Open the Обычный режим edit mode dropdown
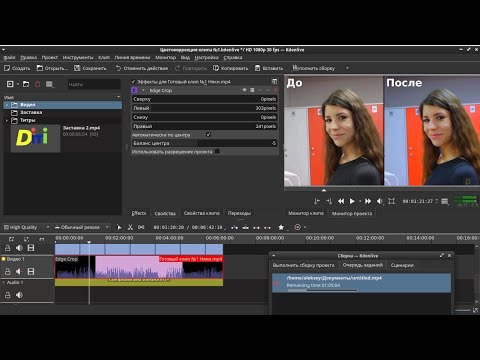The image size is (480, 360). pos(82,227)
